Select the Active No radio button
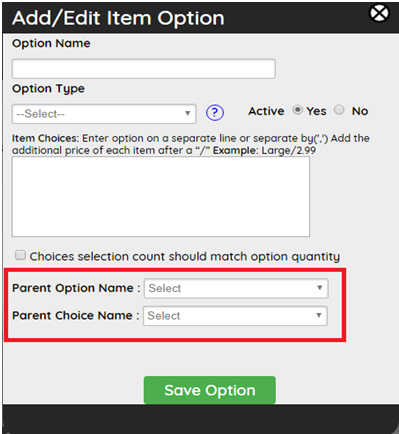Image resolution: width=399 pixels, height=434 pixels. (x=339, y=110)
